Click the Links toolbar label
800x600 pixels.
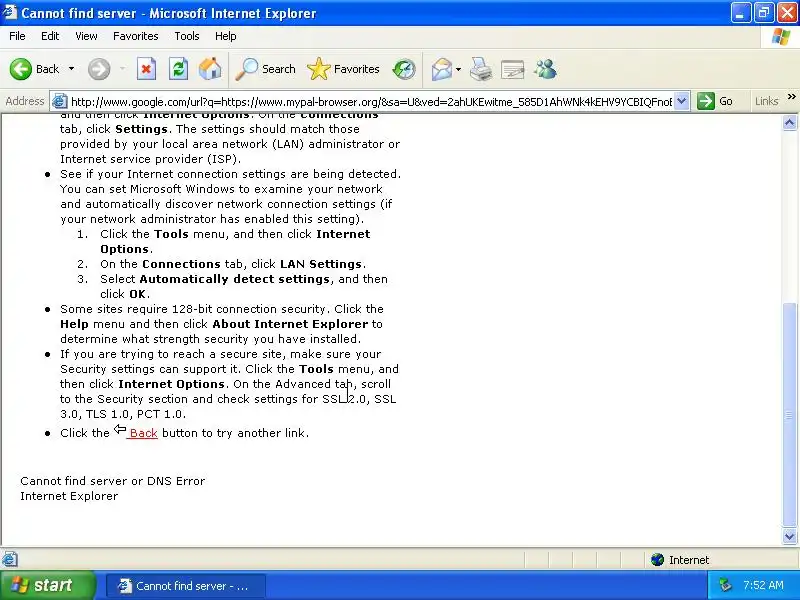point(766,101)
